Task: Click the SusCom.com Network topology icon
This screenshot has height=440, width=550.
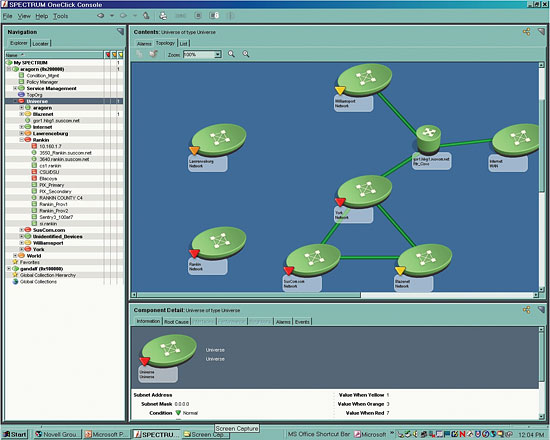Action: (313, 260)
